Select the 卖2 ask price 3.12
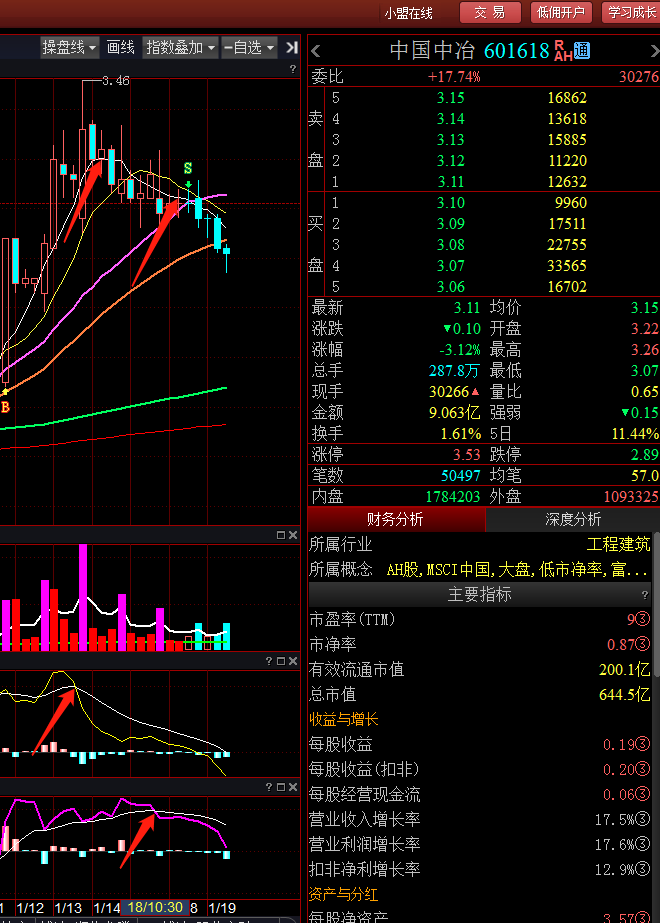The width and height of the screenshot is (660, 923). (450, 161)
